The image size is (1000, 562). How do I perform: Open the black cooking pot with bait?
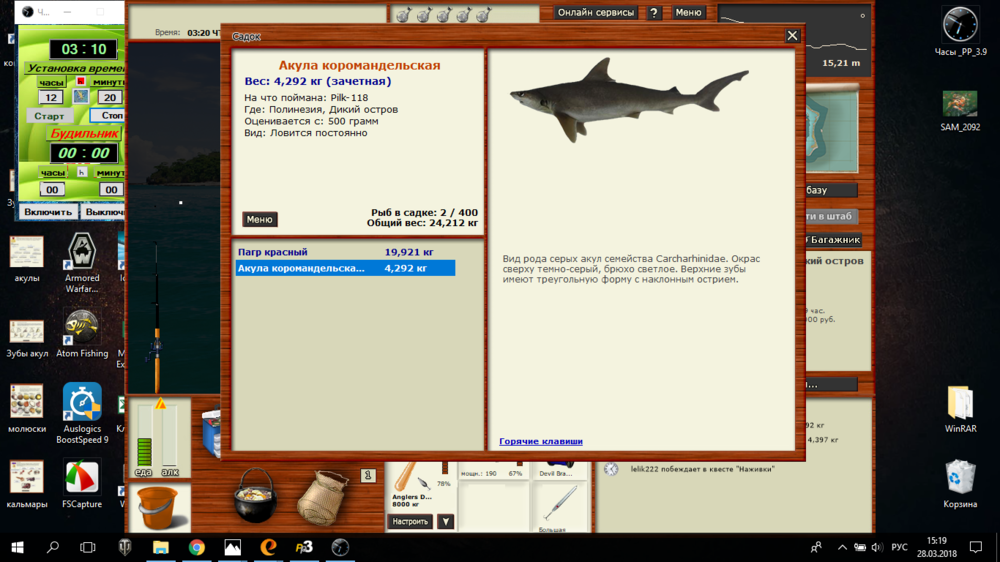click(255, 495)
